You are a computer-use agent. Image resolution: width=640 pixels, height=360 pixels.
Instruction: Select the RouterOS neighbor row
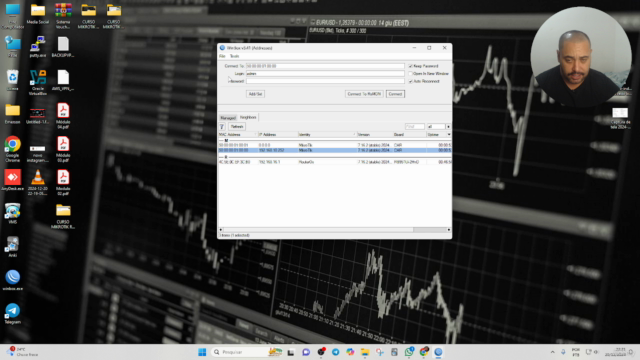(335, 162)
